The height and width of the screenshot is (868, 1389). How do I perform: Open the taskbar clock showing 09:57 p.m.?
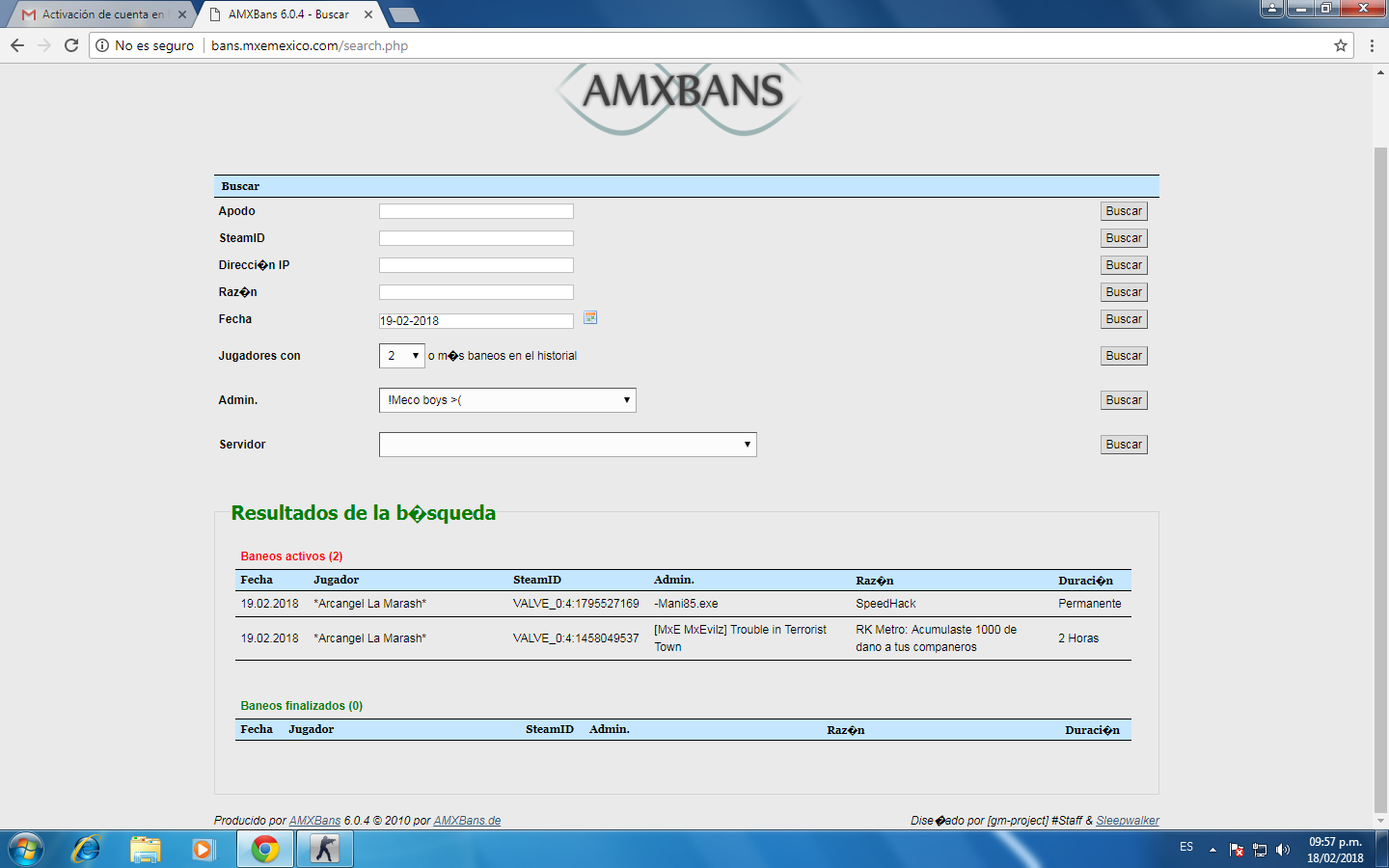[x=1335, y=850]
